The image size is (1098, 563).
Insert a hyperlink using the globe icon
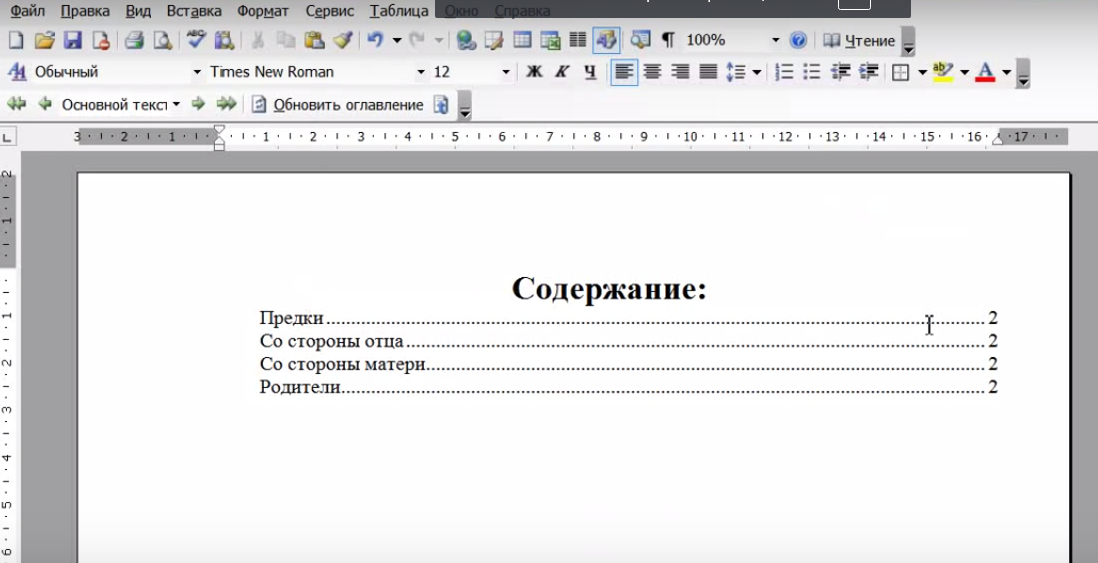(465, 41)
